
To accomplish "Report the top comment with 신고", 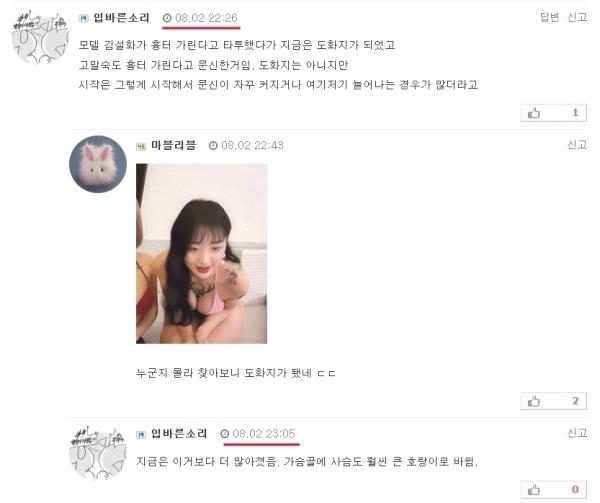I will 577,17.
